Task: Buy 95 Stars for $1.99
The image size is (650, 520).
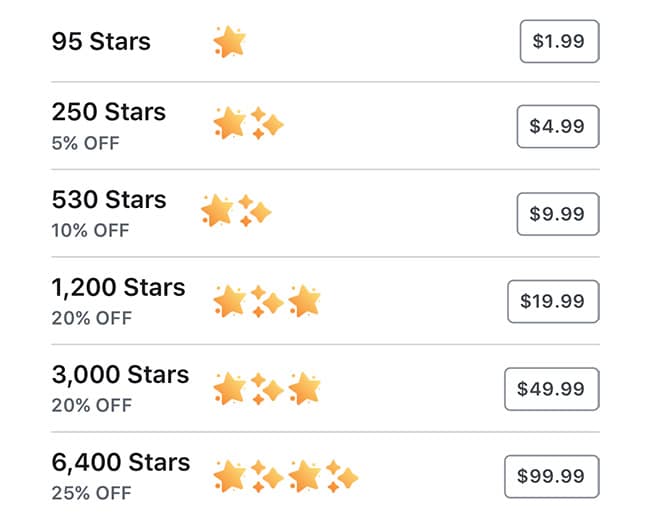Action: tap(559, 42)
